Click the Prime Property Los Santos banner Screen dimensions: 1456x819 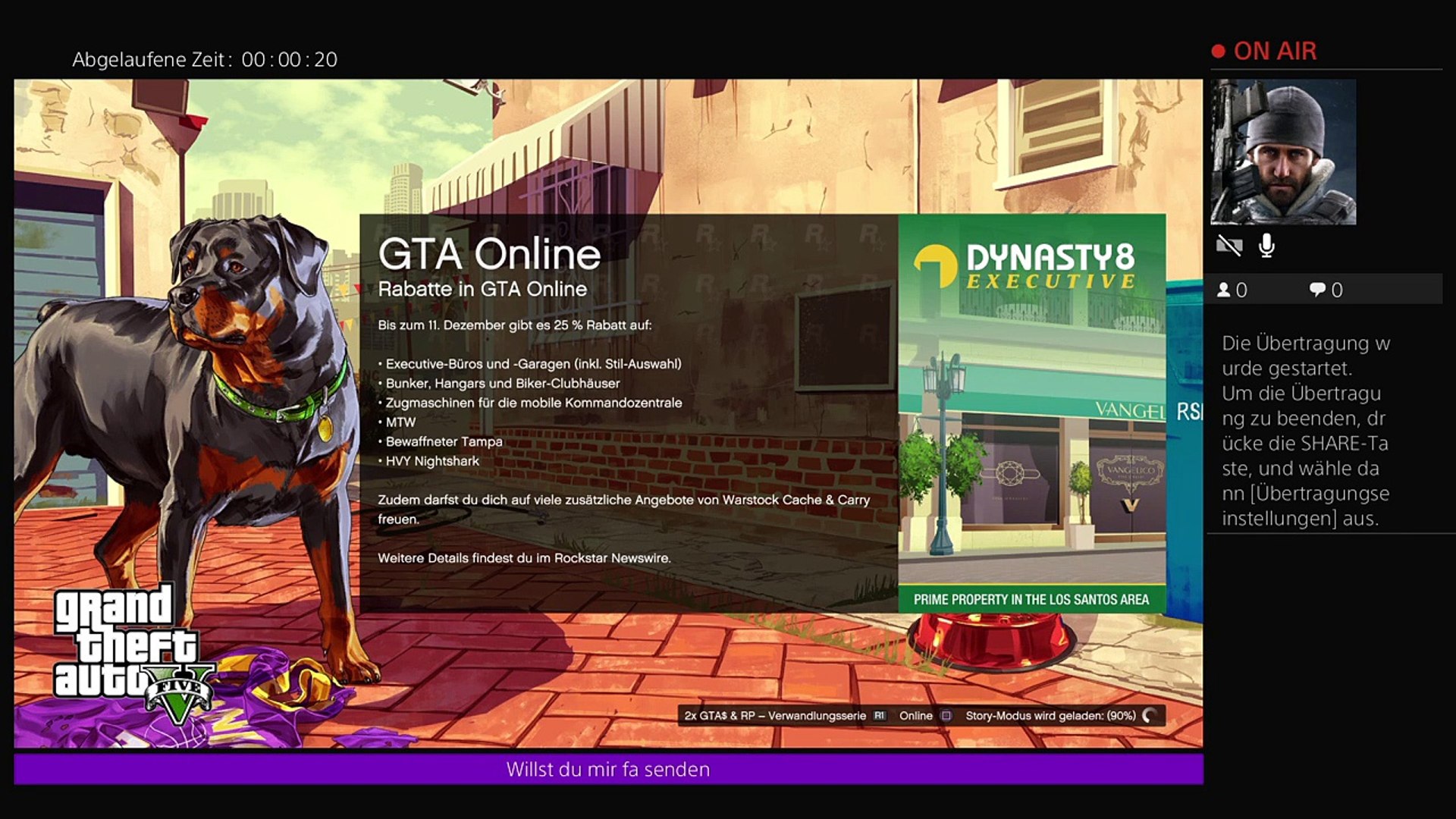tap(1031, 599)
